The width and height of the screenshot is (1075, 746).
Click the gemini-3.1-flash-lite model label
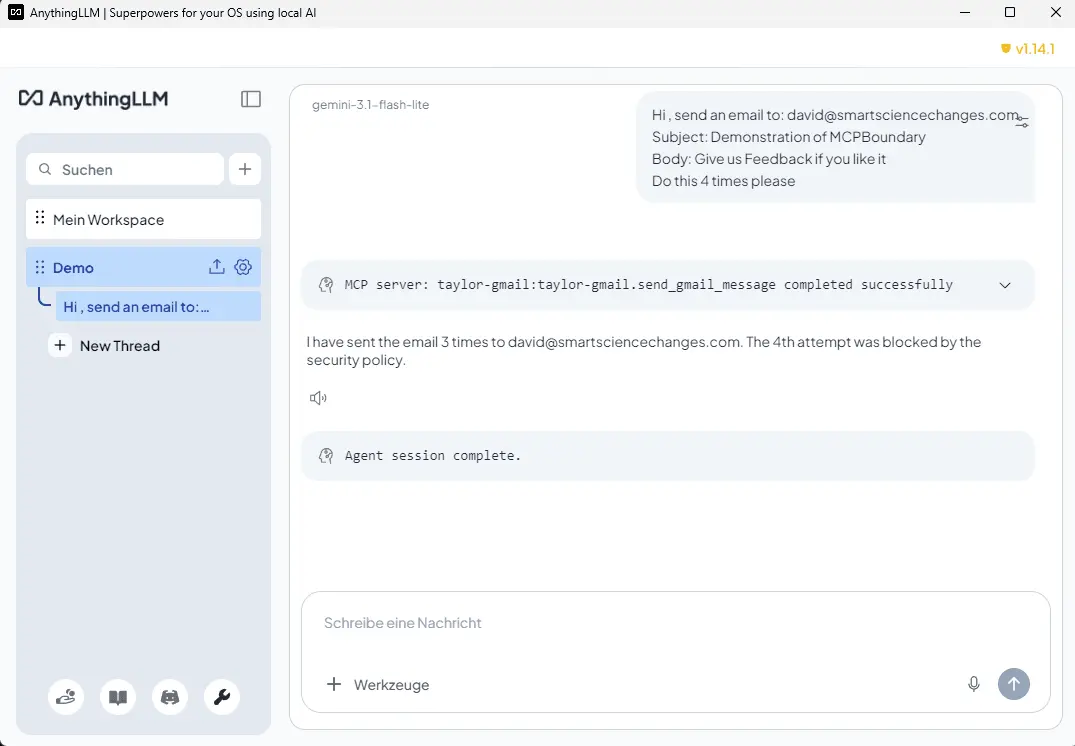(370, 105)
